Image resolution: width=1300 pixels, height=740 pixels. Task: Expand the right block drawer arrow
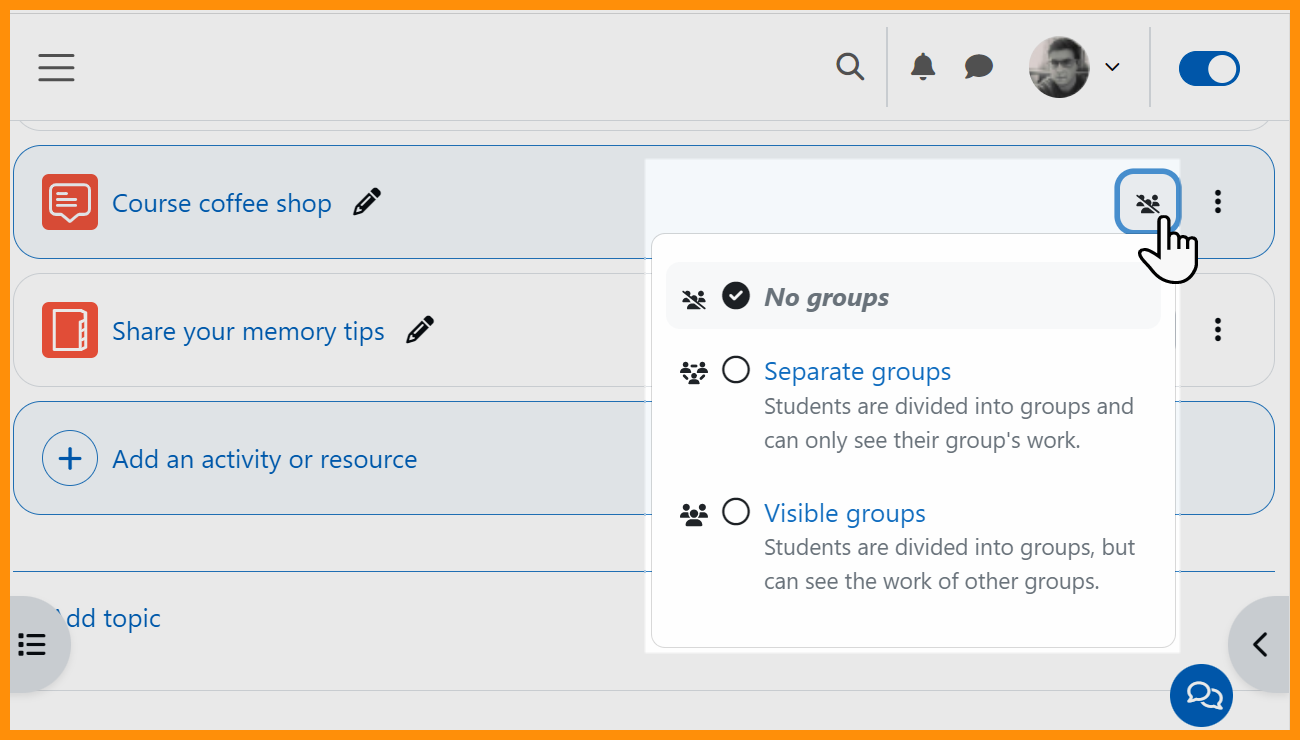pos(1260,645)
